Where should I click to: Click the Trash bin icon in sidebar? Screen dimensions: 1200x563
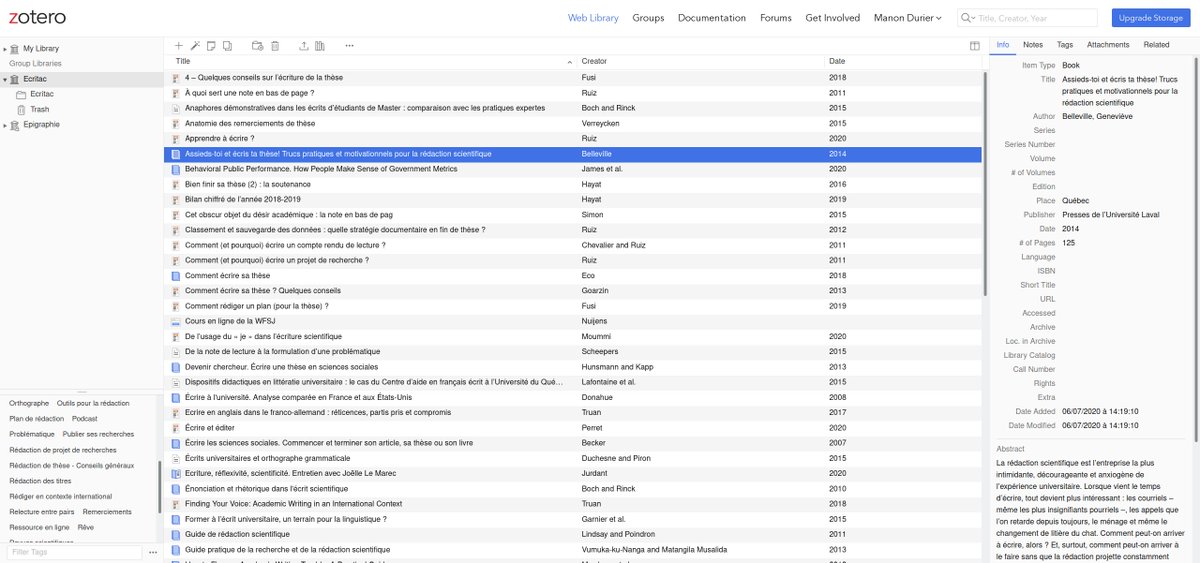(x=22, y=109)
